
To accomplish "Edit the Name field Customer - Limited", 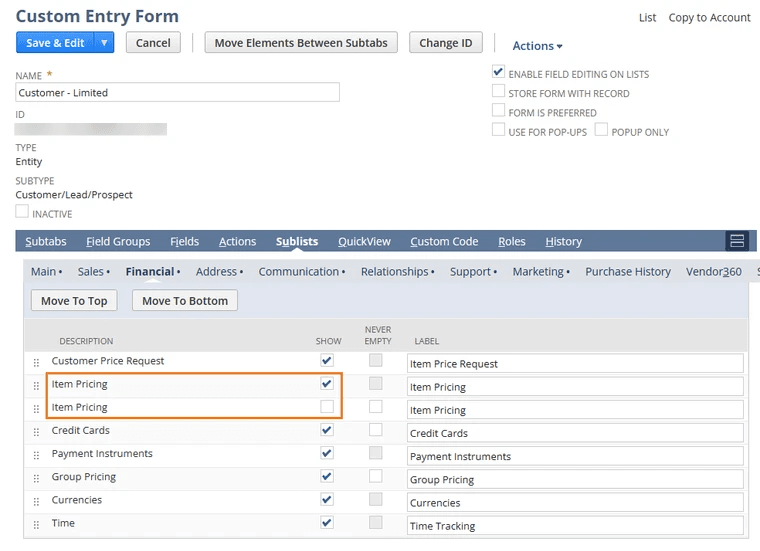I will pyautogui.click(x=177, y=92).
